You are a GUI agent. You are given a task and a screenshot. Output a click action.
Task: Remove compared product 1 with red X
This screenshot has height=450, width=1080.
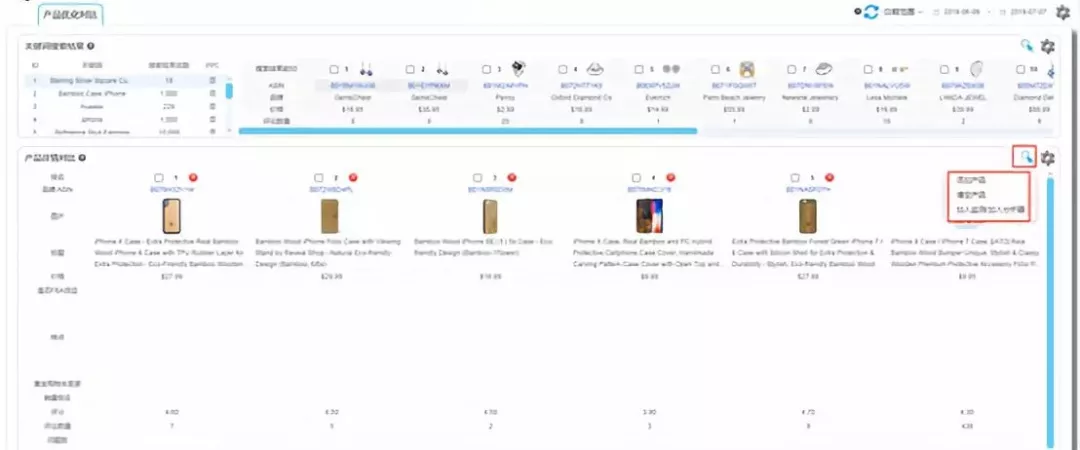[x=194, y=177]
